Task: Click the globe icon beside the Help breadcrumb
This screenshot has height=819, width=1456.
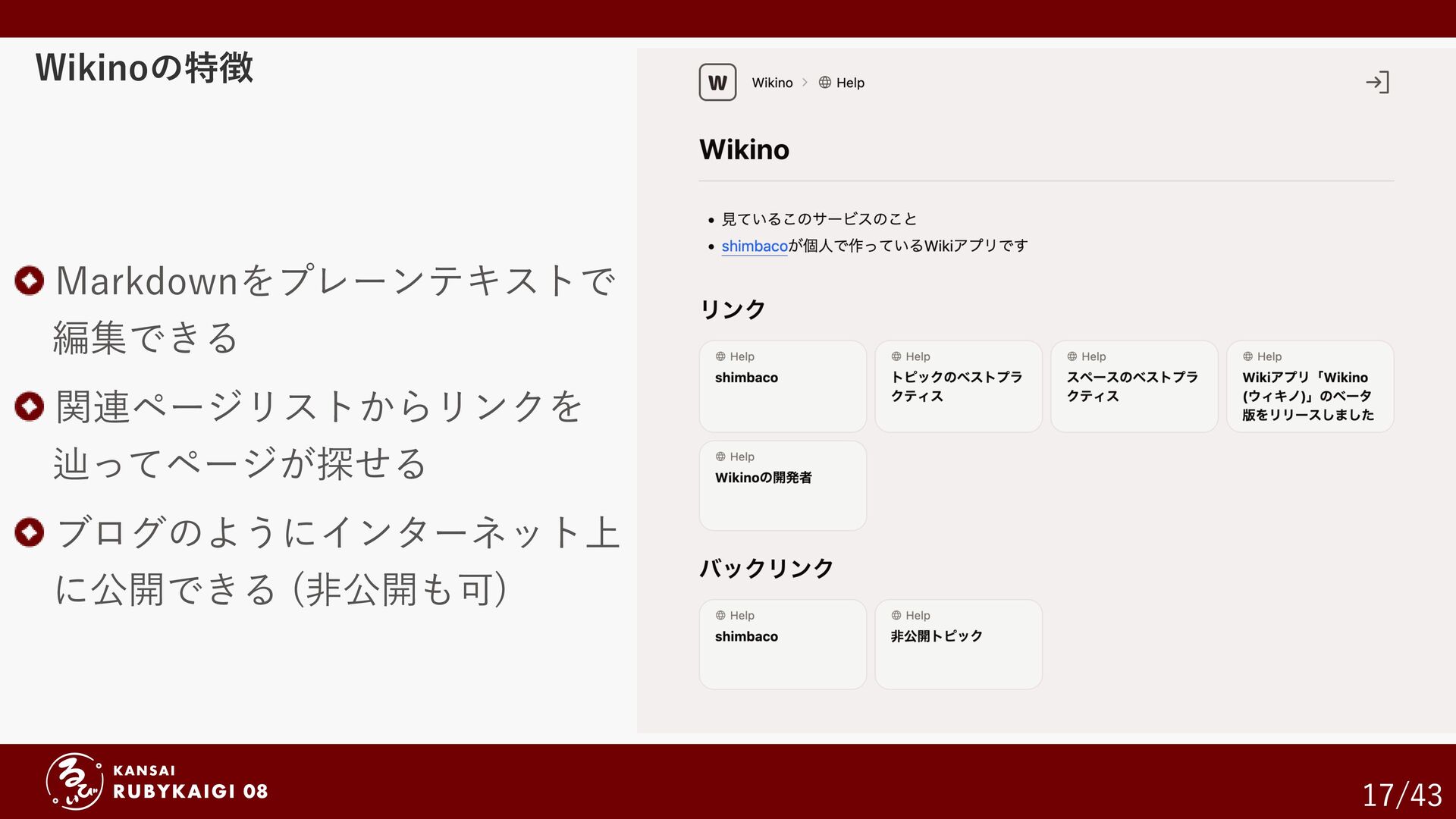Action: (825, 82)
